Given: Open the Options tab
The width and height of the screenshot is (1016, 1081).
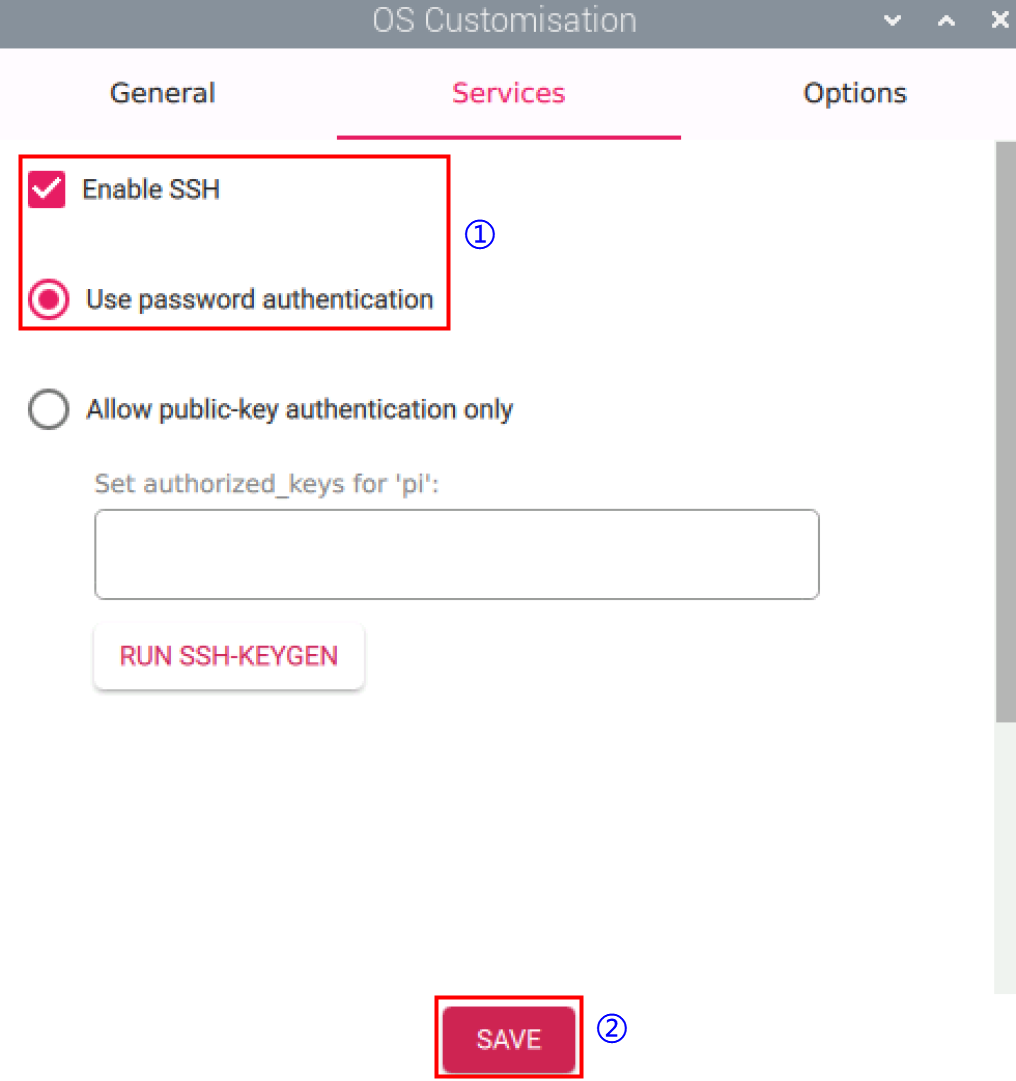Looking at the screenshot, I should coord(855,94).
